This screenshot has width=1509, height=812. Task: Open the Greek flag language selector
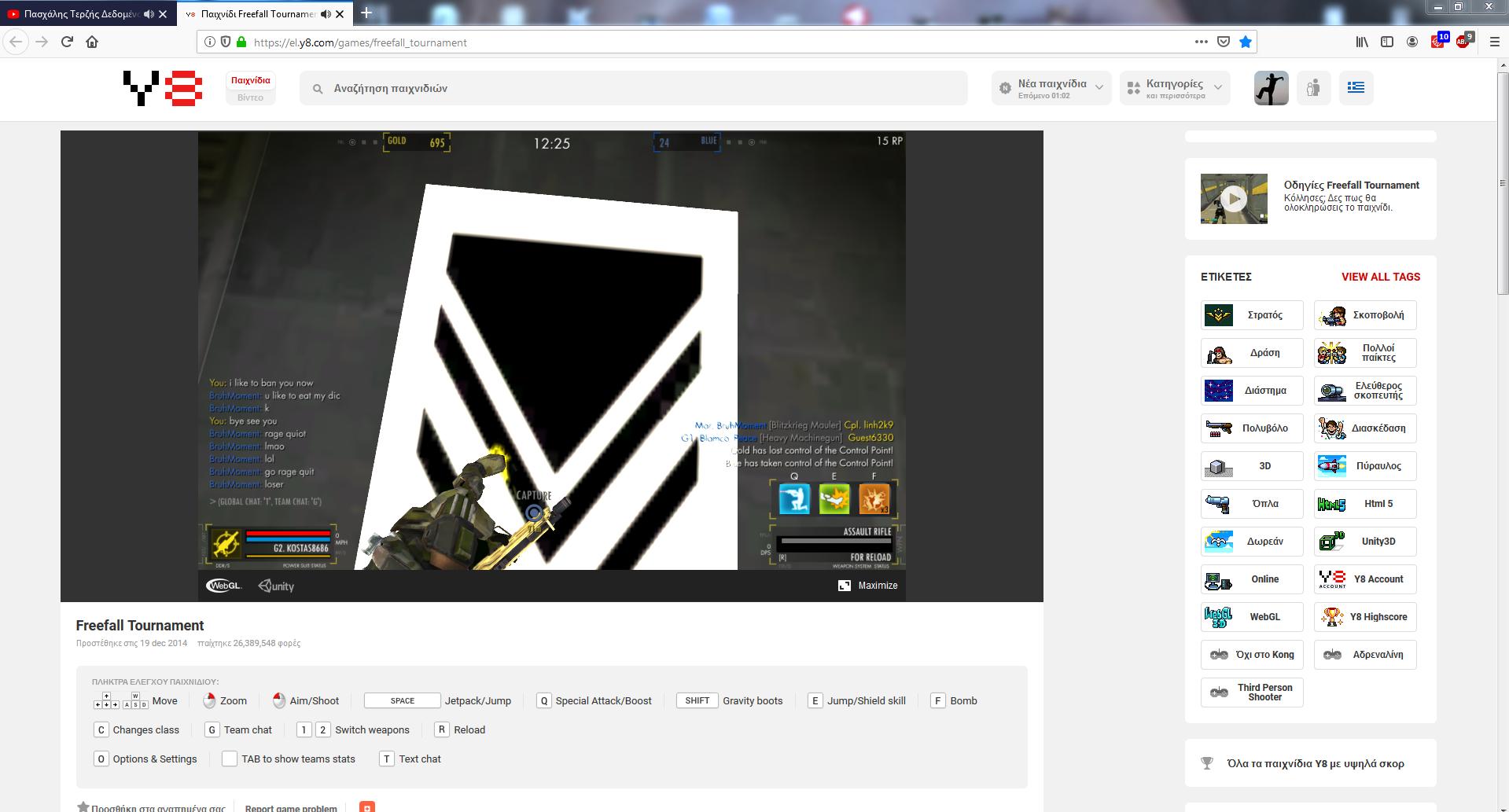1356,88
